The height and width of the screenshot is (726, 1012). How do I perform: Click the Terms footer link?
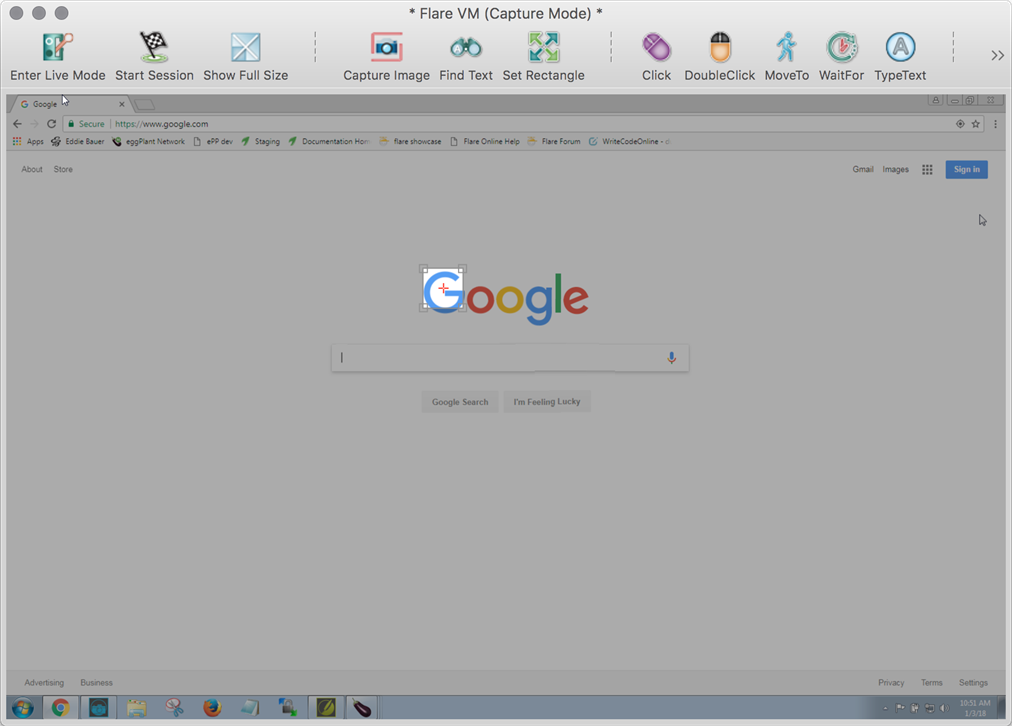931,683
